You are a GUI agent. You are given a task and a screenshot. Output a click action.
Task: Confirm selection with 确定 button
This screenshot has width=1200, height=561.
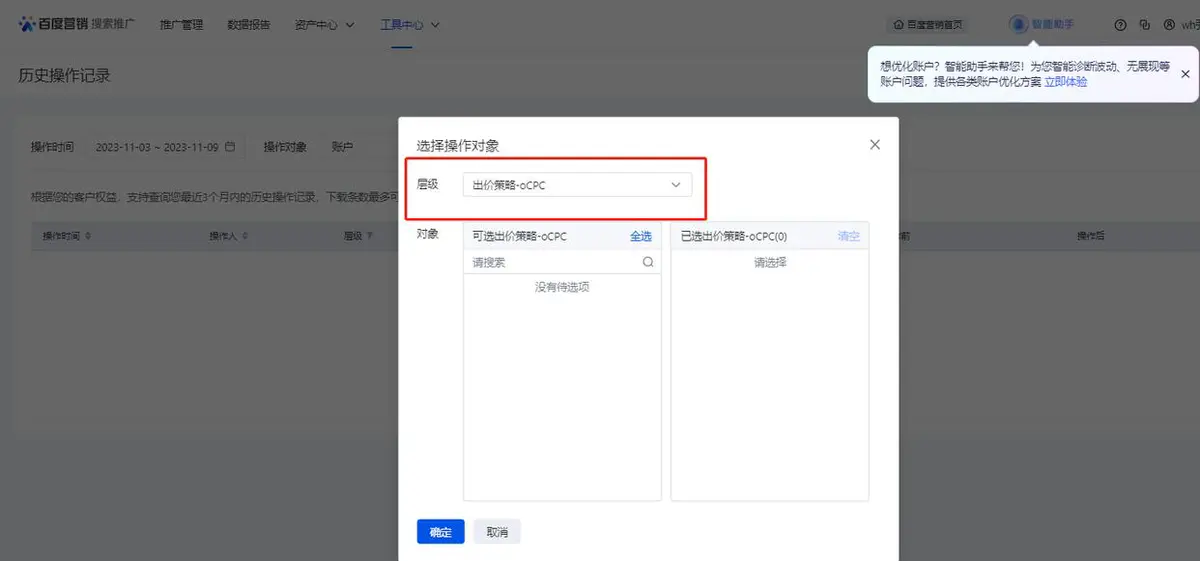click(440, 532)
